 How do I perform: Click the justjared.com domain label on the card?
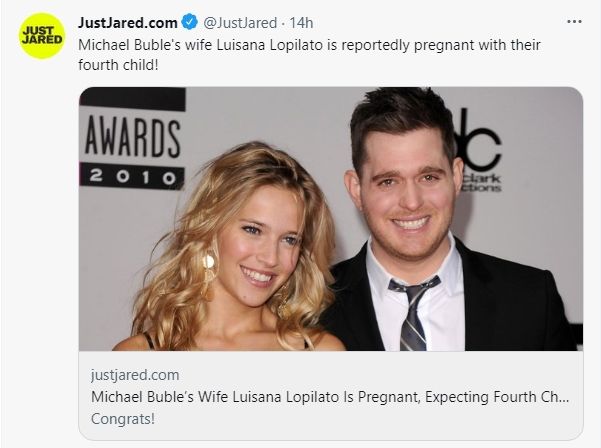tap(135, 375)
